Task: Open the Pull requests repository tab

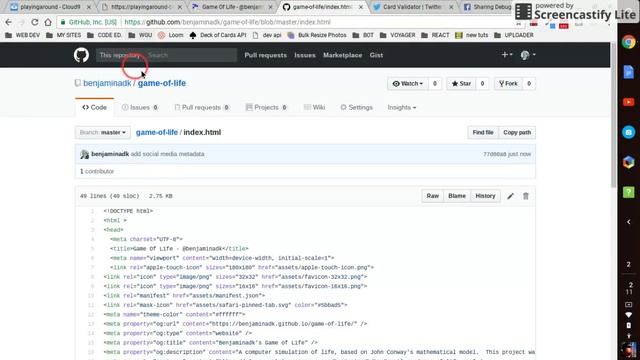Action: pos(202,107)
